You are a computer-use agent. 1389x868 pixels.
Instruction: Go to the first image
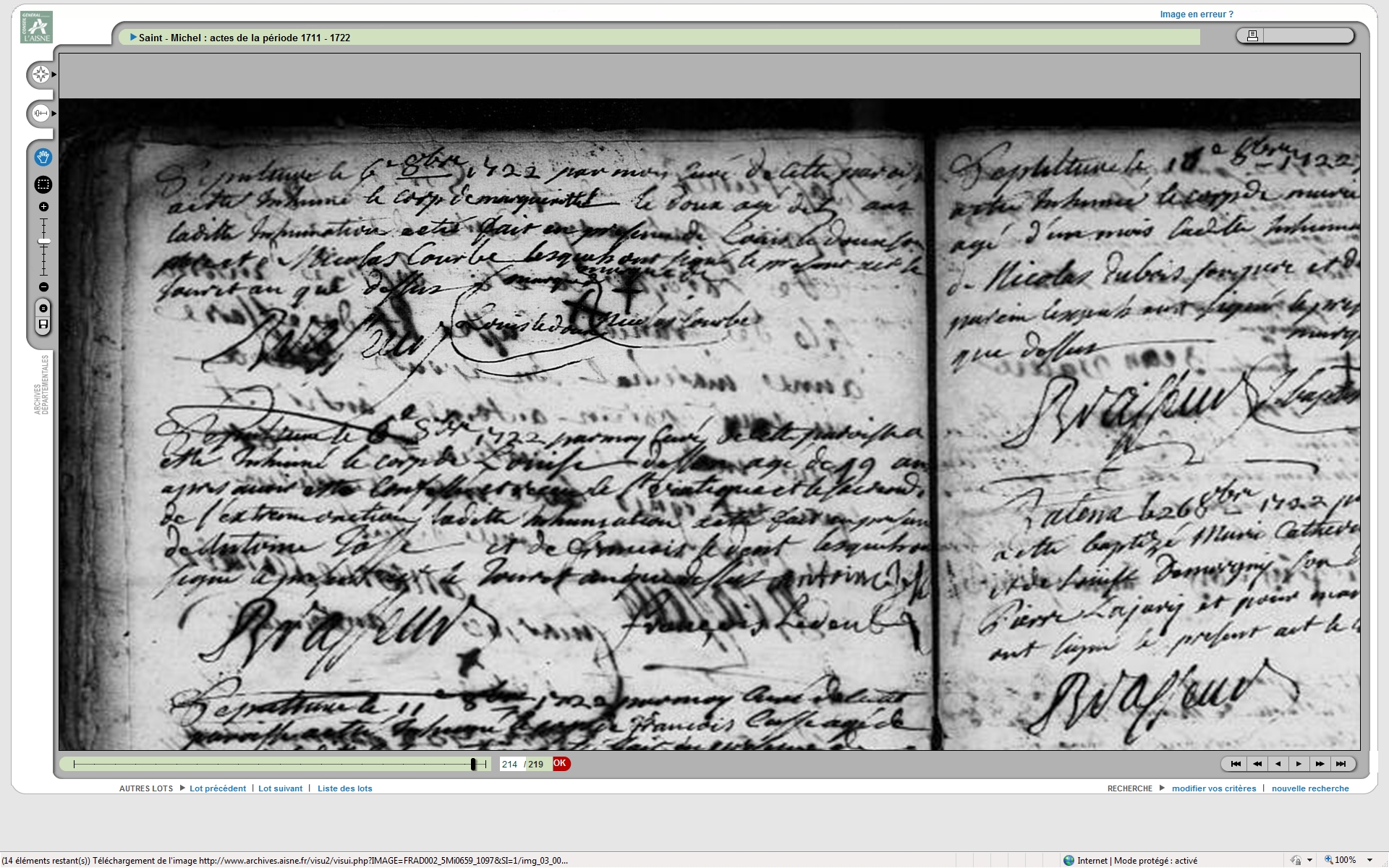[x=1236, y=764]
